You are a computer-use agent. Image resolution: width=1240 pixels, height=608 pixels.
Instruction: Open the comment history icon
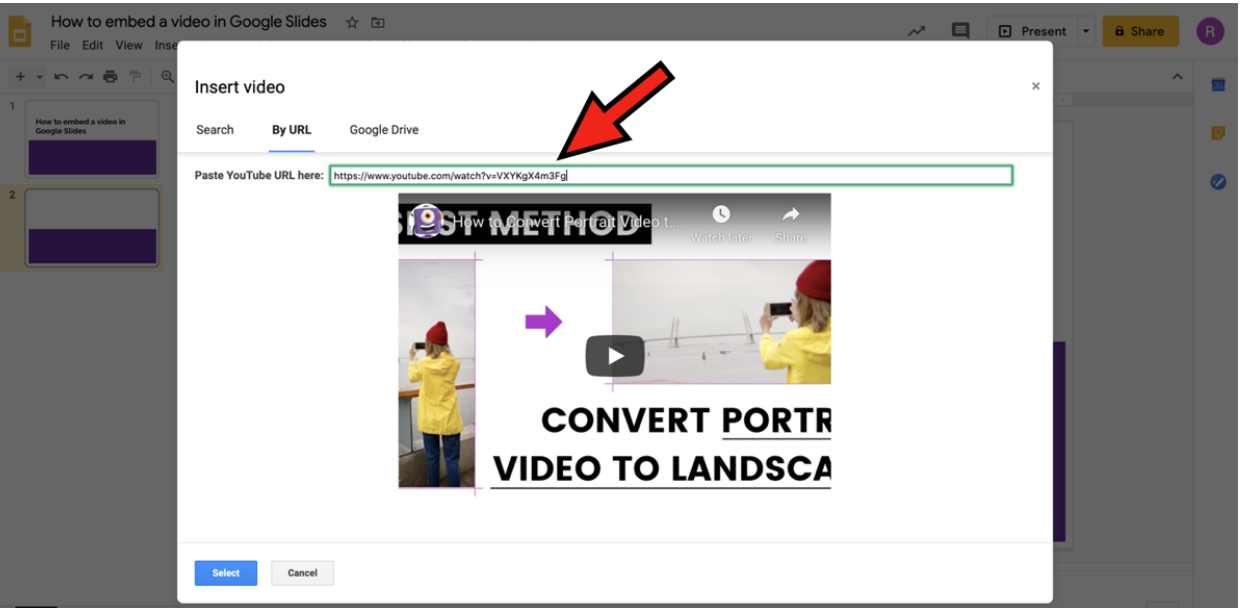point(960,31)
